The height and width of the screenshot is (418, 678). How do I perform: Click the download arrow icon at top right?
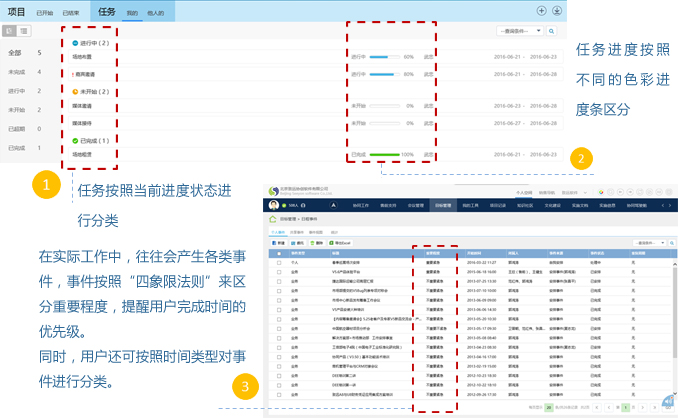pyautogui.click(x=555, y=11)
